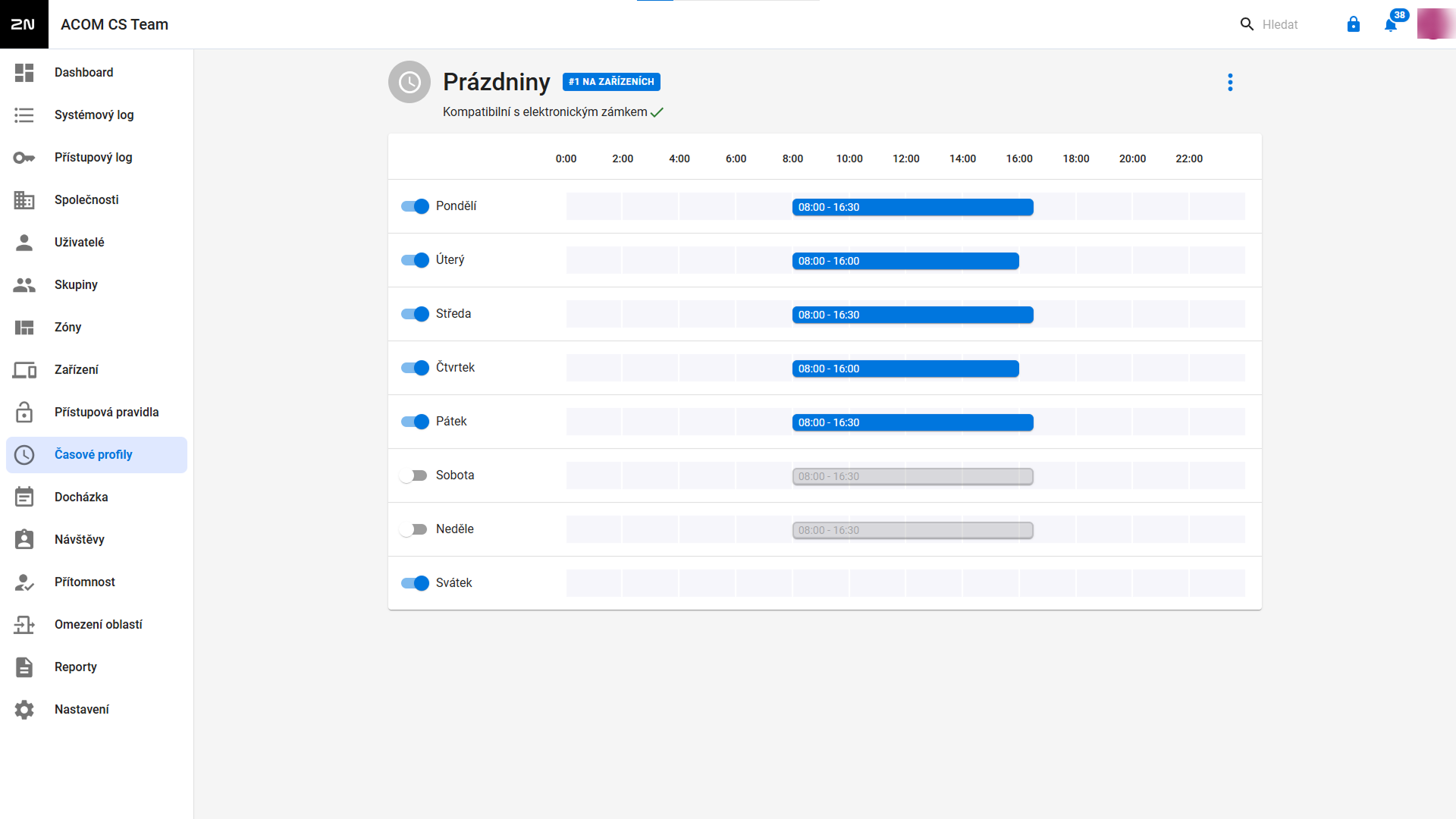Select Pátek 08:00 - 16:30 time bar

point(913,422)
